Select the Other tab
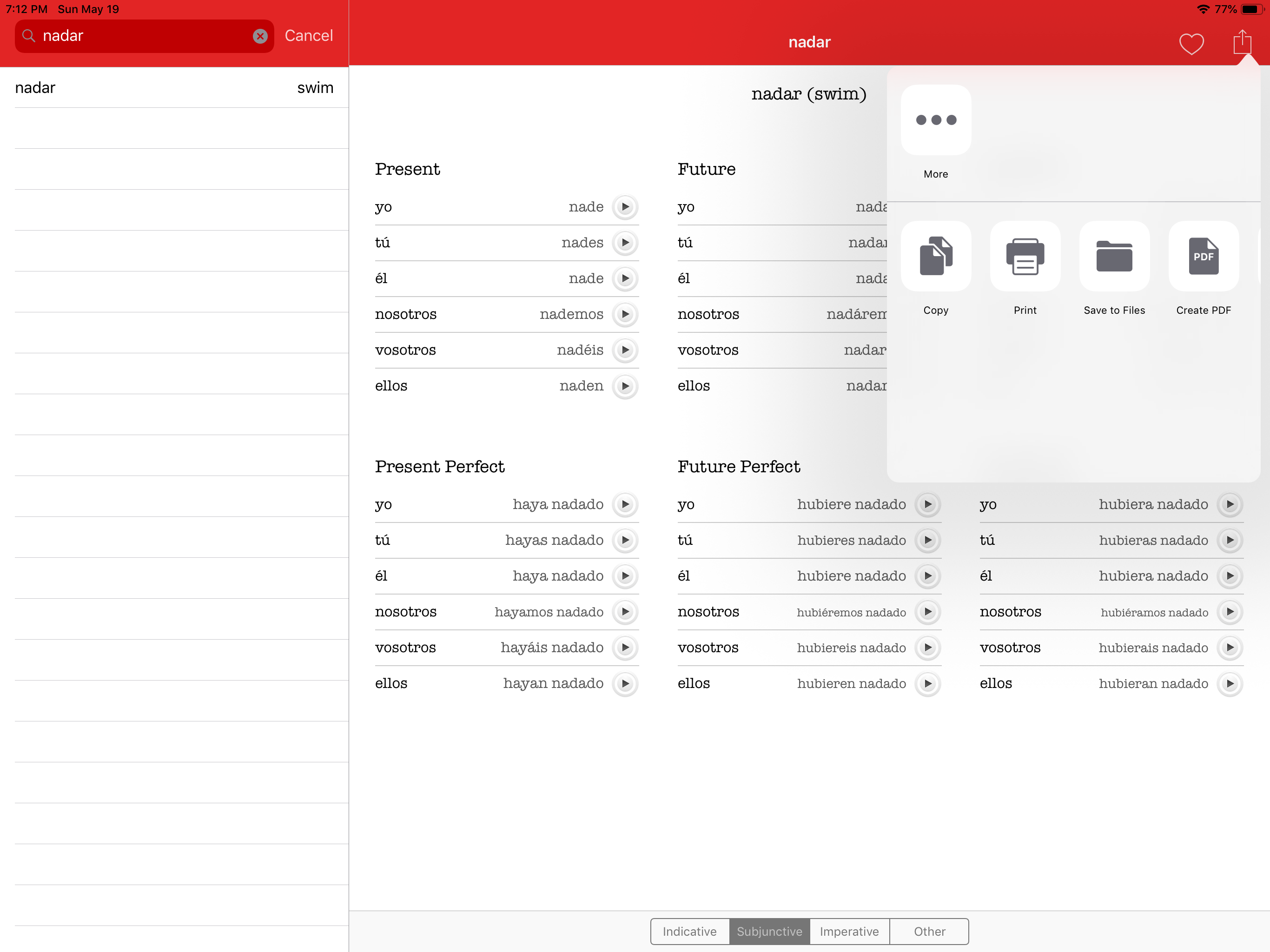This screenshot has height=952, width=1270. click(929, 932)
